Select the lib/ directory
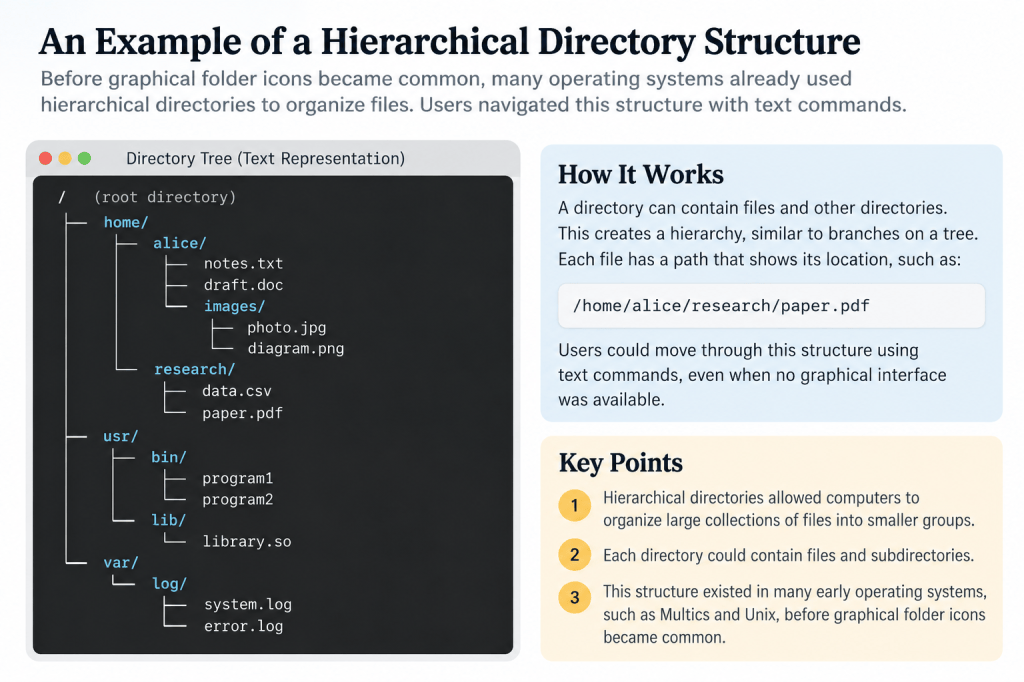 pyautogui.click(x=168, y=520)
